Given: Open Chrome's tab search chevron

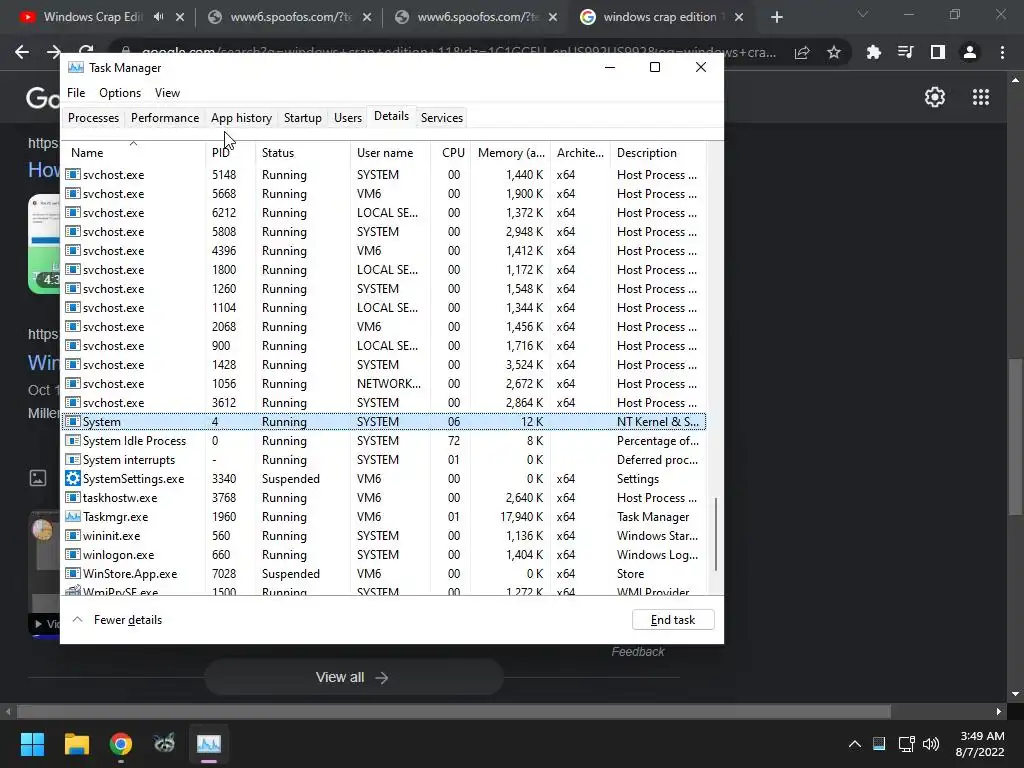Looking at the screenshot, I should [863, 14].
